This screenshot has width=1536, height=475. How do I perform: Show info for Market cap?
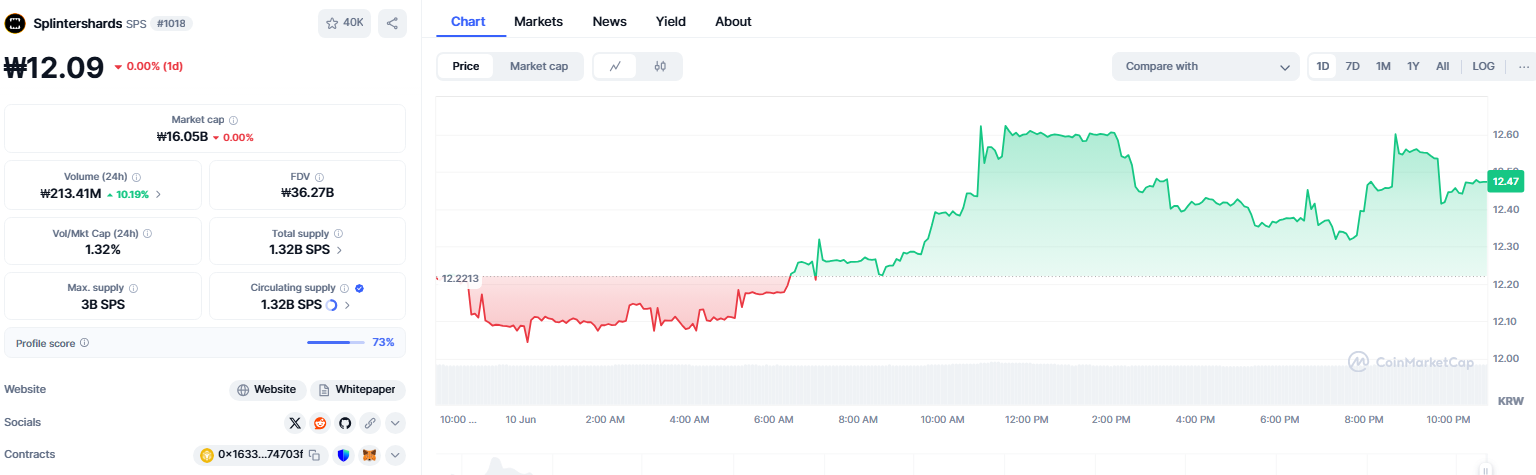pos(234,119)
